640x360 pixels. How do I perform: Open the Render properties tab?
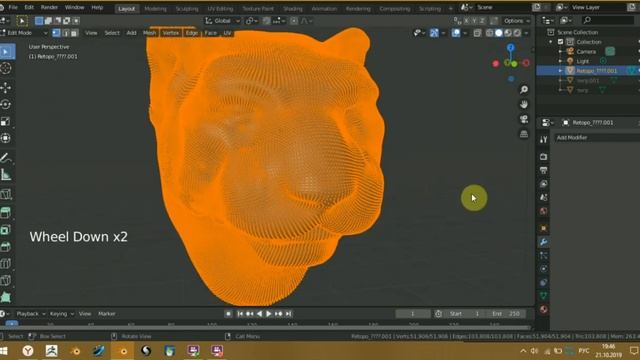click(x=543, y=157)
